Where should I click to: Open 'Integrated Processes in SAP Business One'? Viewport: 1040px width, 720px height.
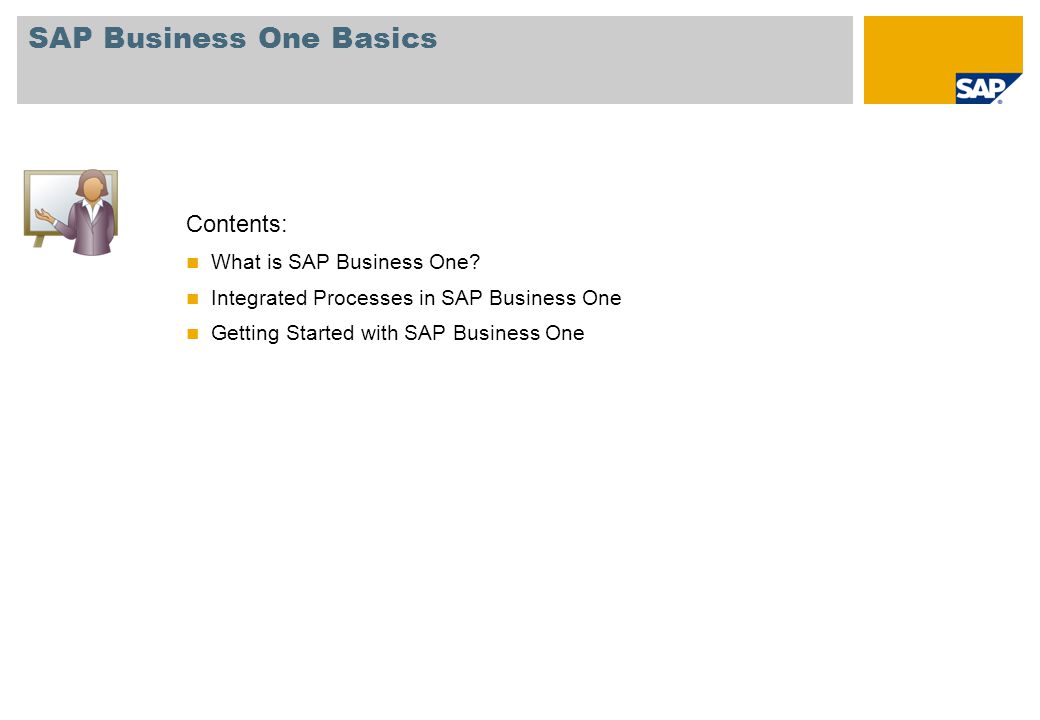pyautogui.click(x=416, y=298)
